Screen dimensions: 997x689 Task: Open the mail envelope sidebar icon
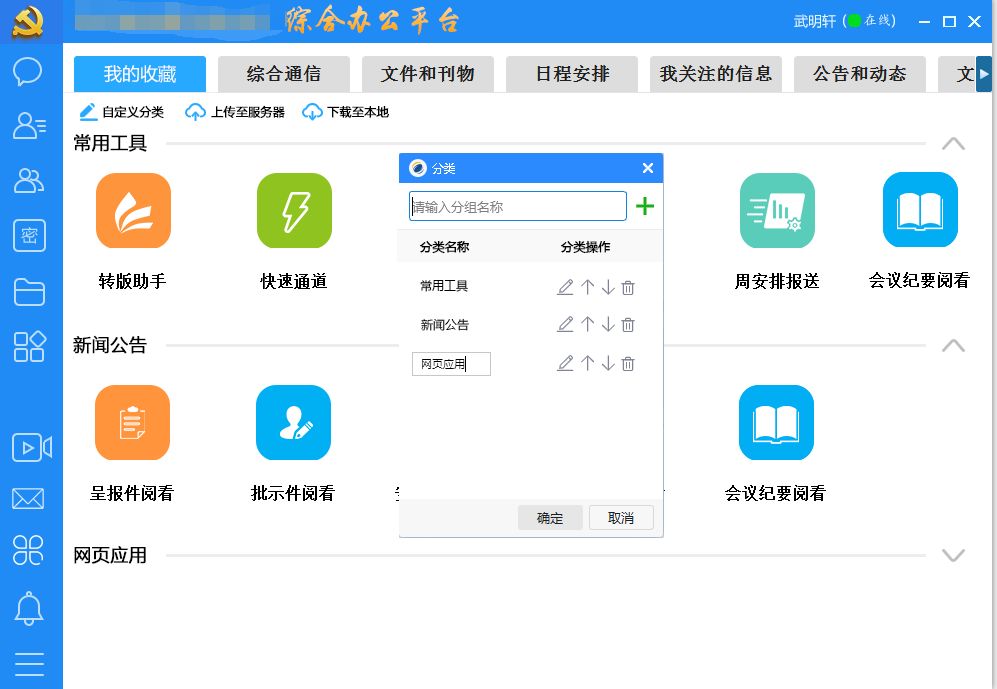pyautogui.click(x=29, y=499)
